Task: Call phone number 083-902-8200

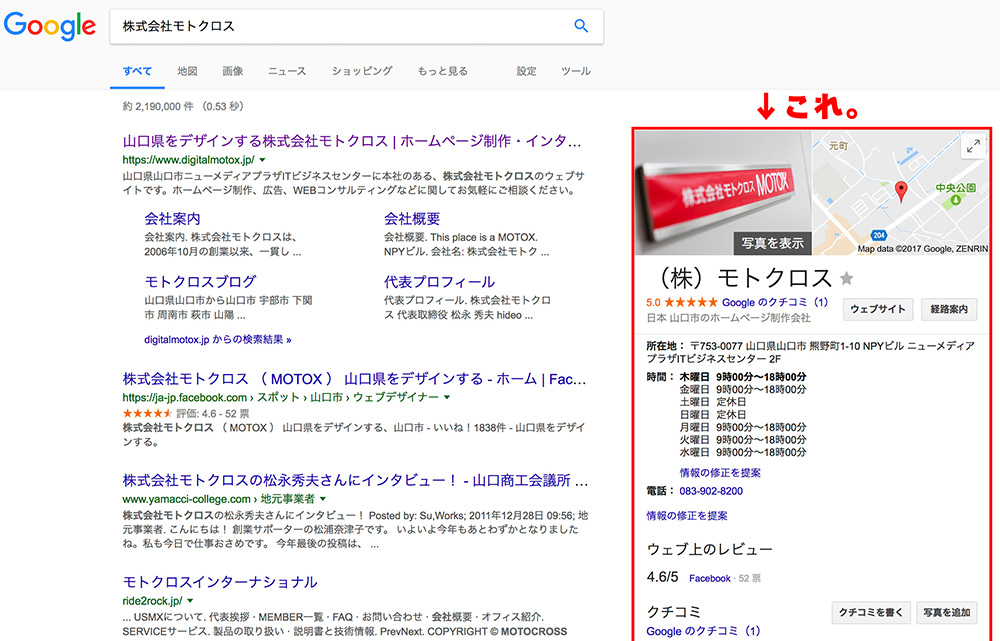Action: click(711, 491)
